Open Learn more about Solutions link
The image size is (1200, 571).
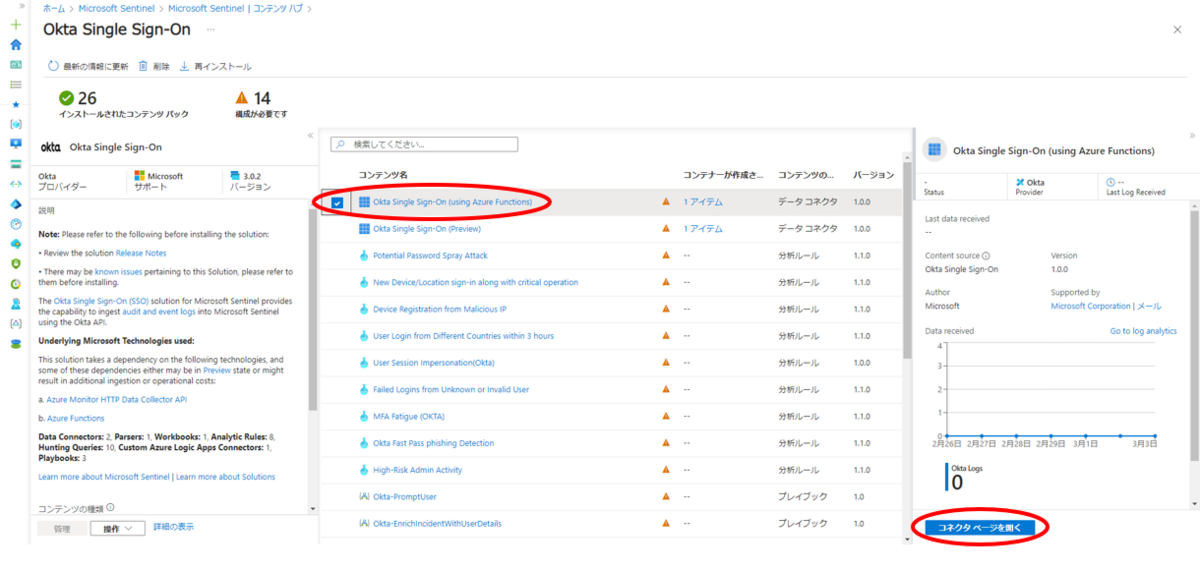tap(226, 477)
